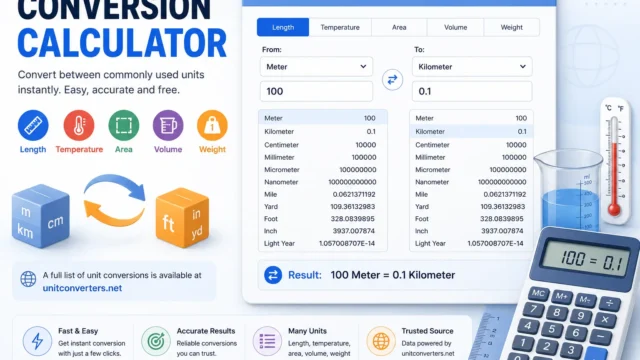Select Centimeter in the From unit list
This screenshot has height=360, width=640.
coord(322,145)
